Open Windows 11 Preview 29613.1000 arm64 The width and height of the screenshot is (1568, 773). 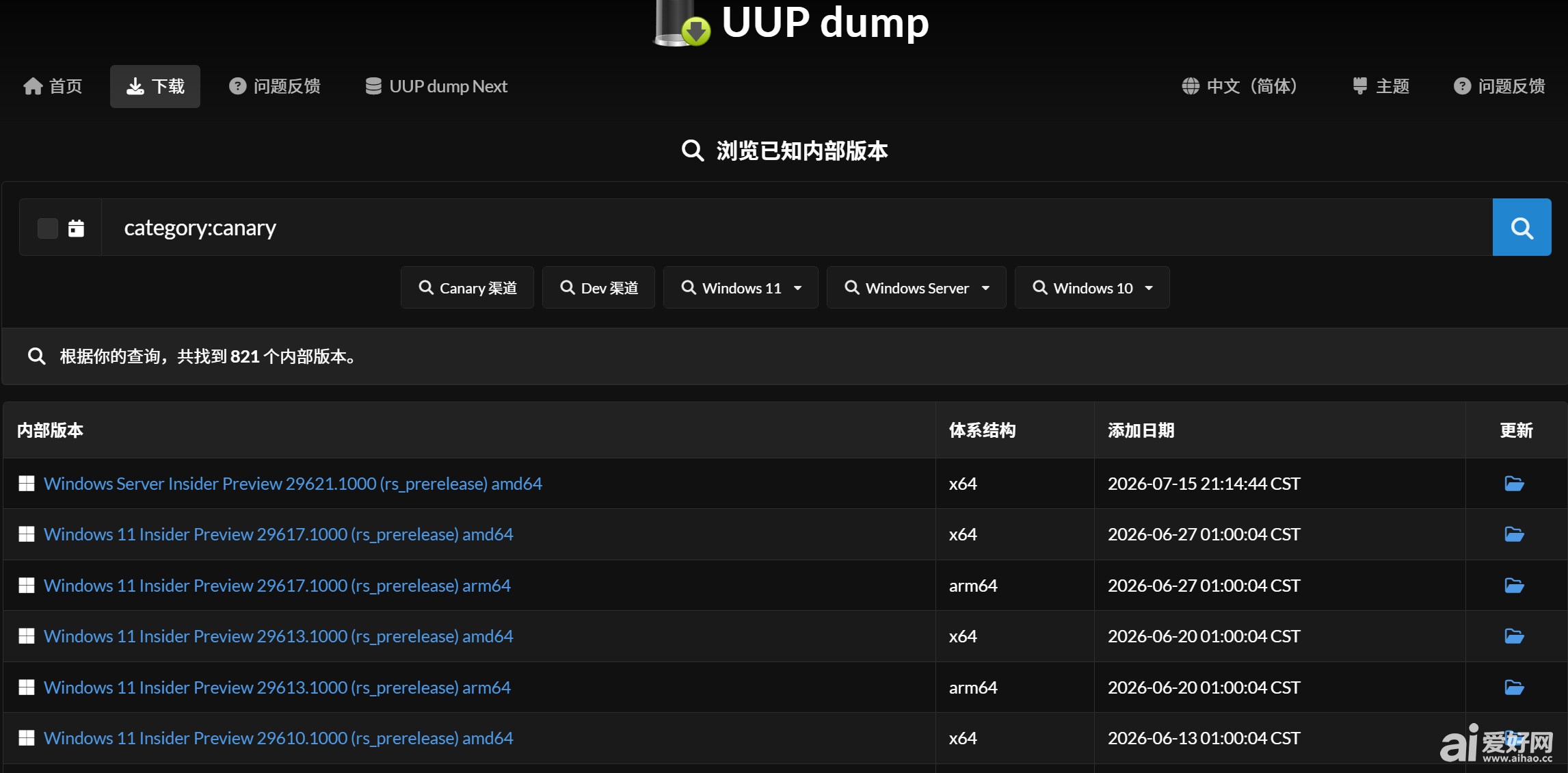[x=277, y=687]
